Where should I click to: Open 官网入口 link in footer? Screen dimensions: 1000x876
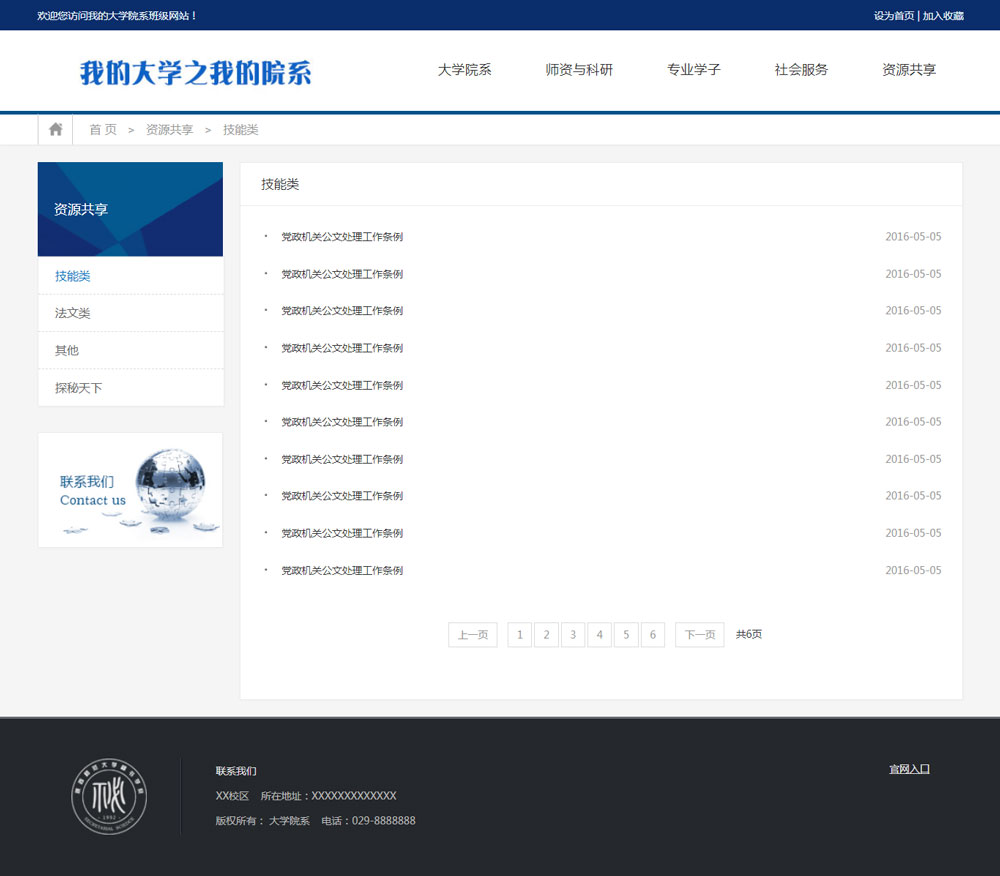pos(909,769)
